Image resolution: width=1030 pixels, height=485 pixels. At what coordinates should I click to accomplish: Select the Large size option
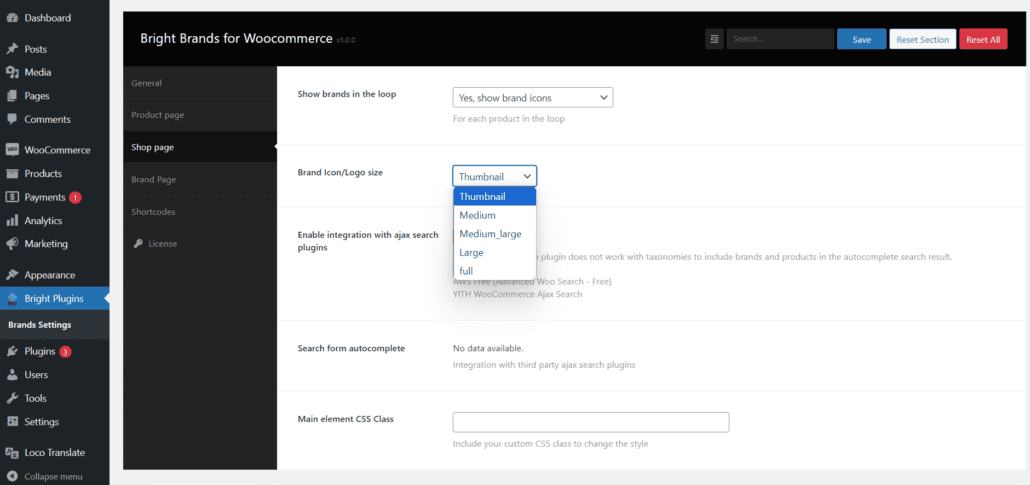click(471, 253)
